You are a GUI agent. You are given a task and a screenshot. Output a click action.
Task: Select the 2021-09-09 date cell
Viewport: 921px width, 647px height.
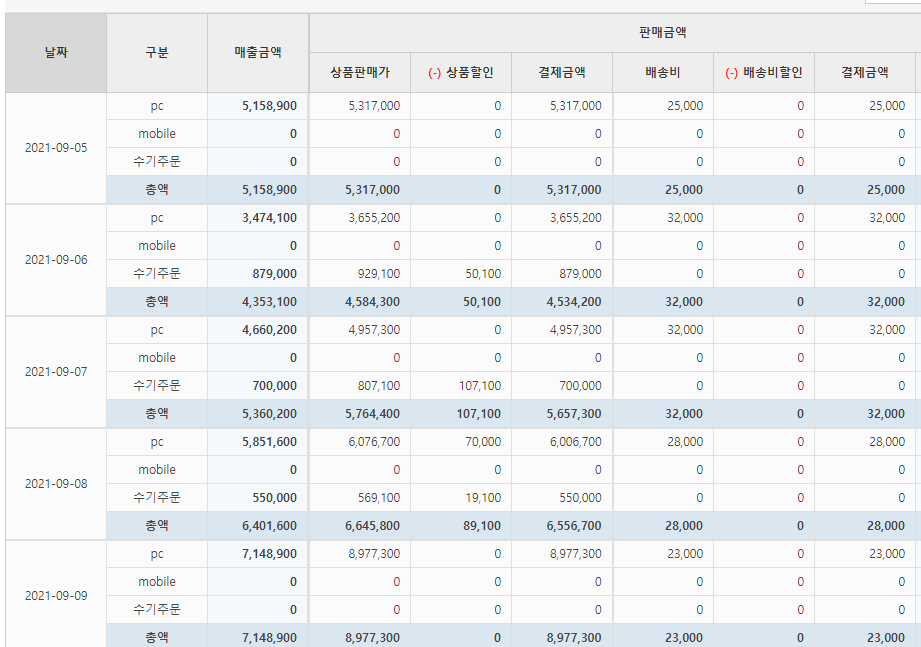click(x=56, y=596)
